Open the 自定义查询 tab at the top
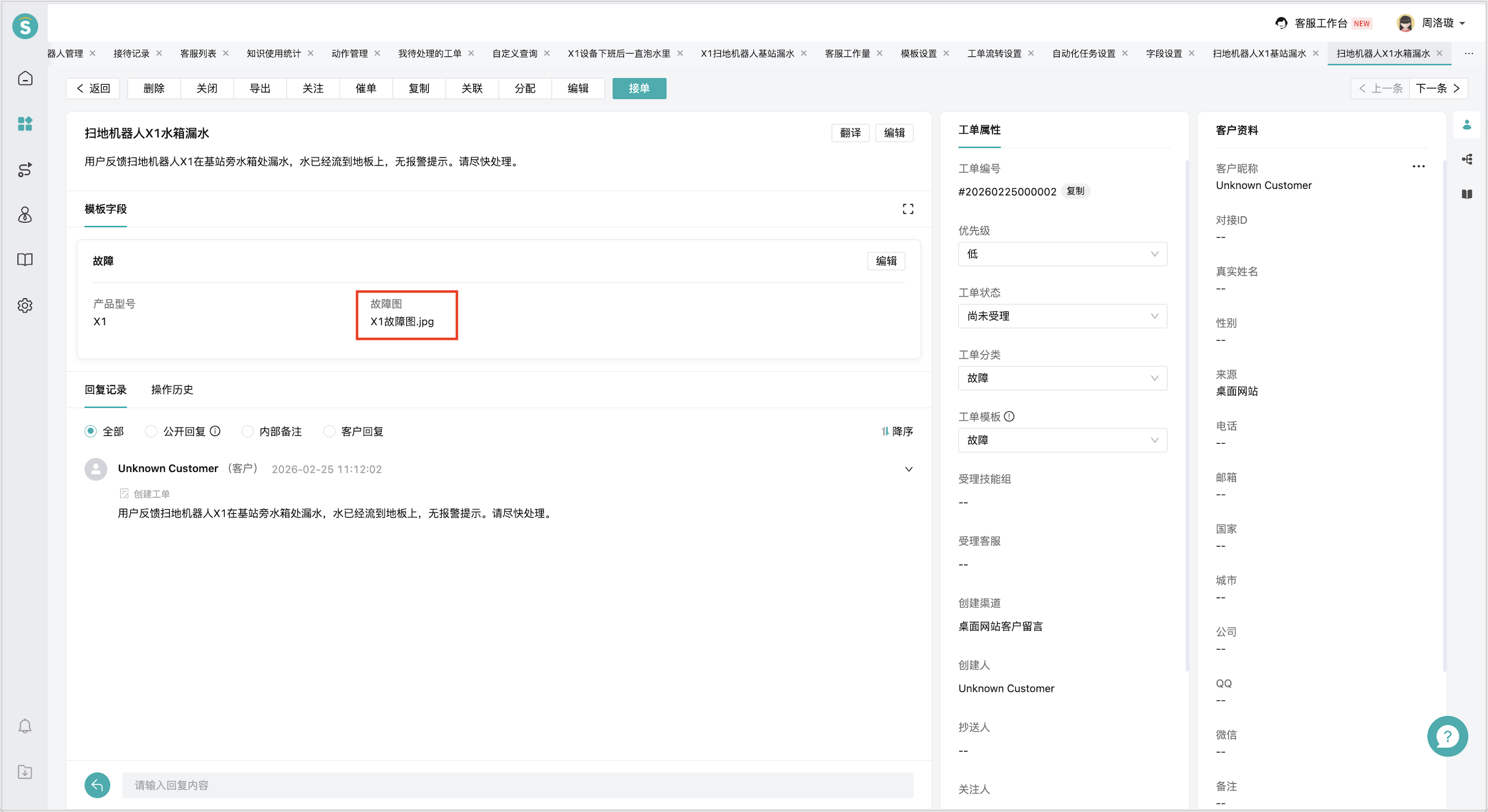Viewport: 1488px width, 812px height. tap(514, 53)
